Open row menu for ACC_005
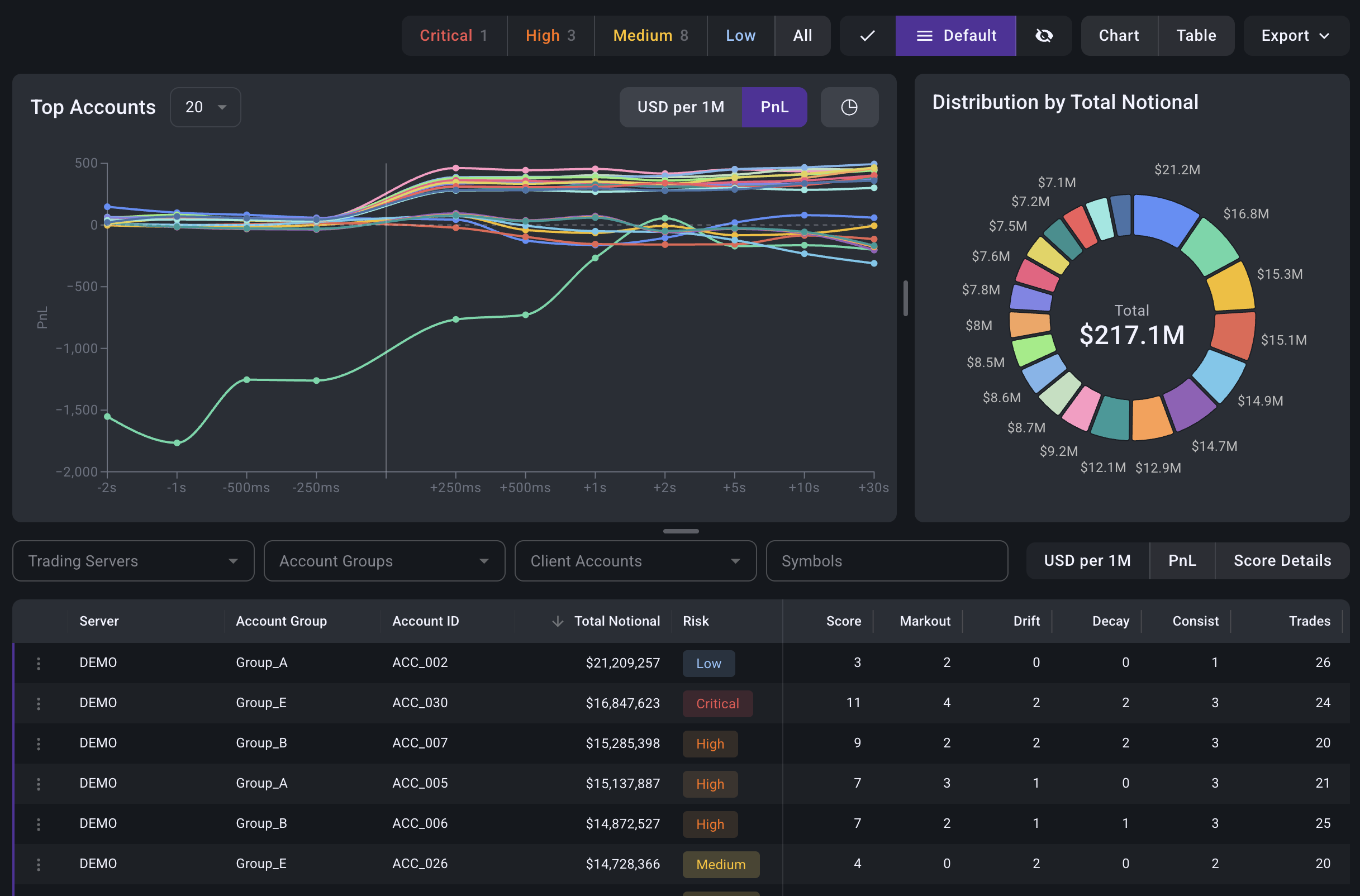The height and width of the screenshot is (896, 1360). (39, 783)
